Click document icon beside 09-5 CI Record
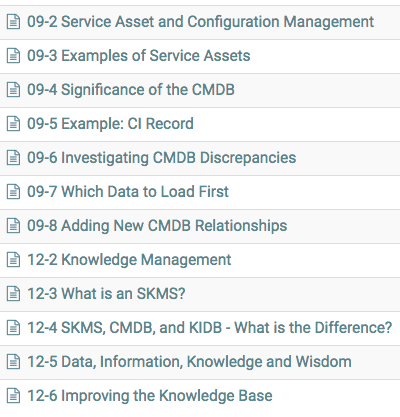Screen dimensions: 400x417 pyautogui.click(x=13, y=124)
